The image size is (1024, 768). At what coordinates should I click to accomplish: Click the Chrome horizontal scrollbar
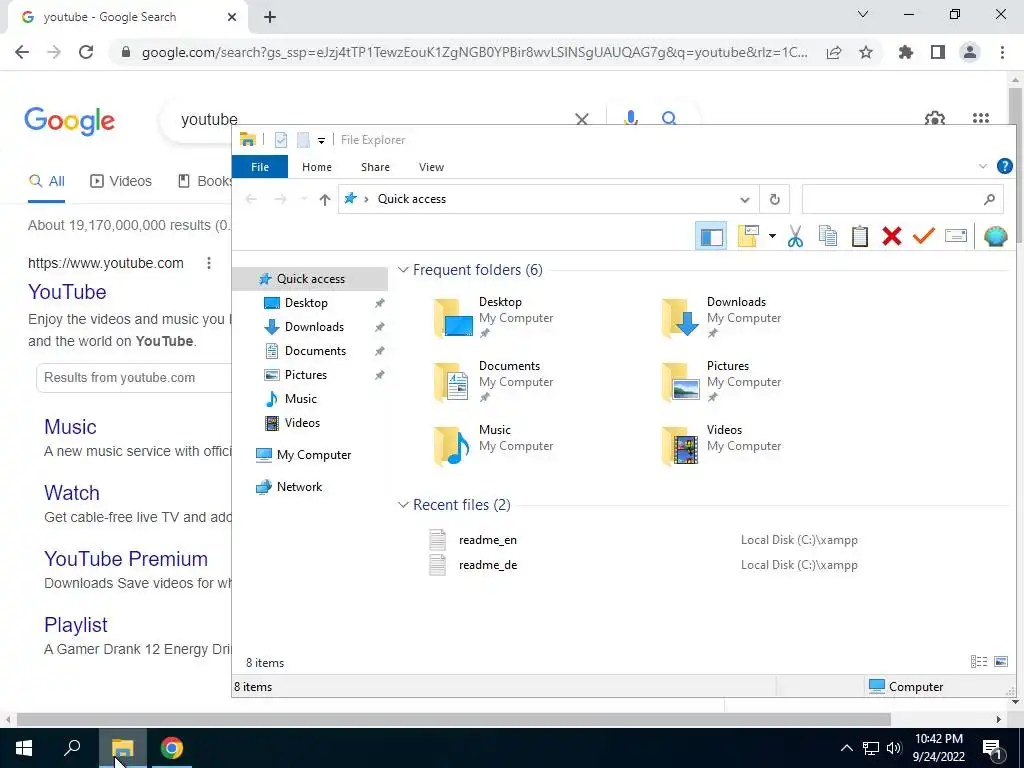[x=454, y=720]
